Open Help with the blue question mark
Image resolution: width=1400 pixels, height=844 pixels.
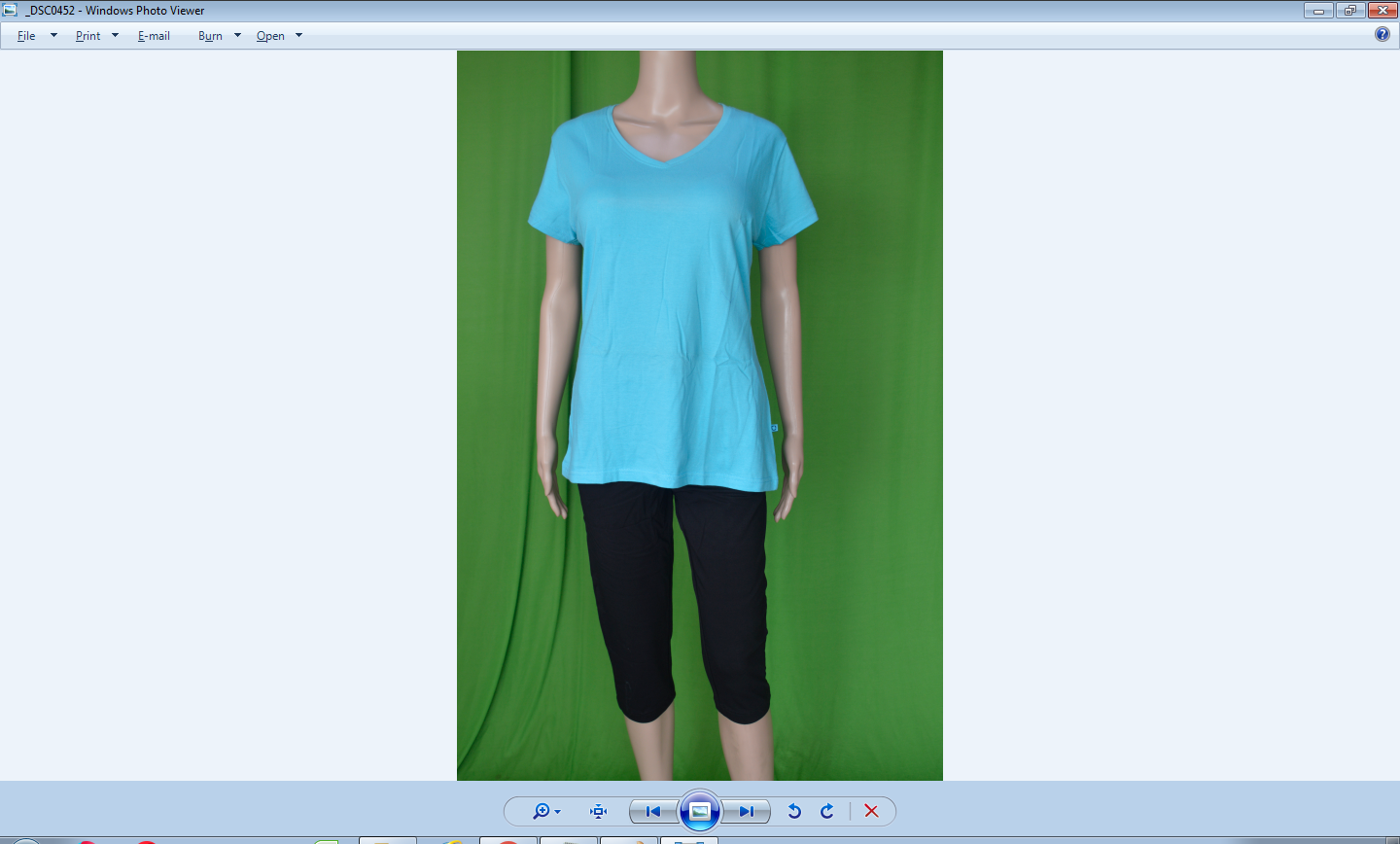1382,34
